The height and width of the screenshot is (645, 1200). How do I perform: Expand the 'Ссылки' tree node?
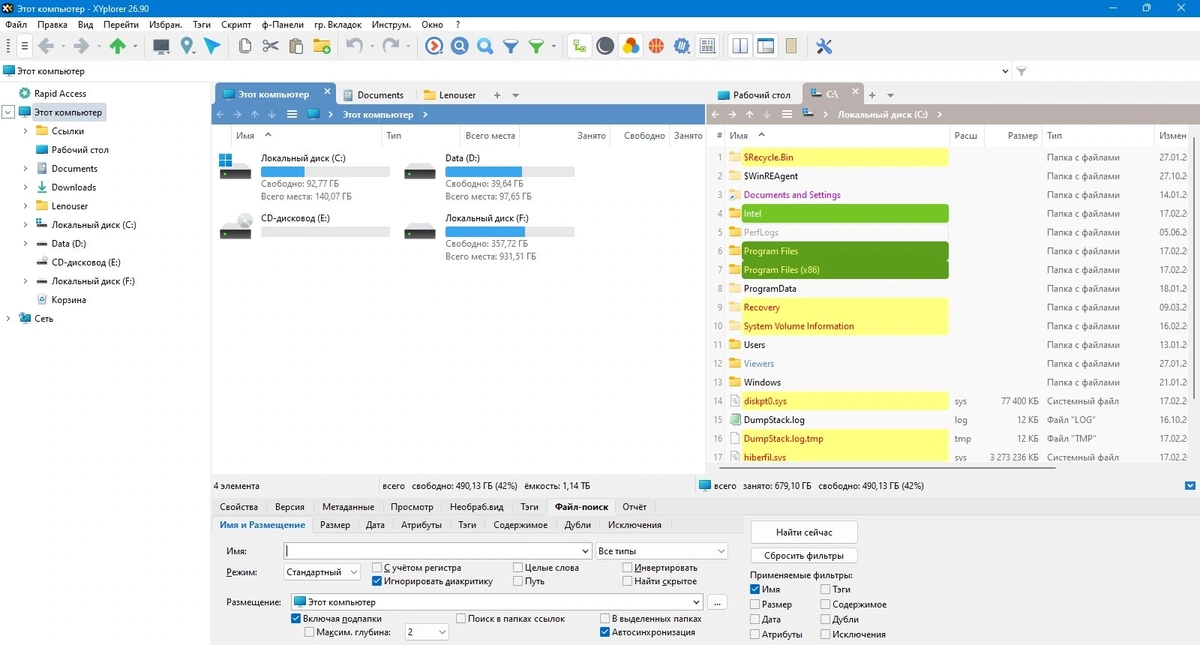pyautogui.click(x=26, y=131)
